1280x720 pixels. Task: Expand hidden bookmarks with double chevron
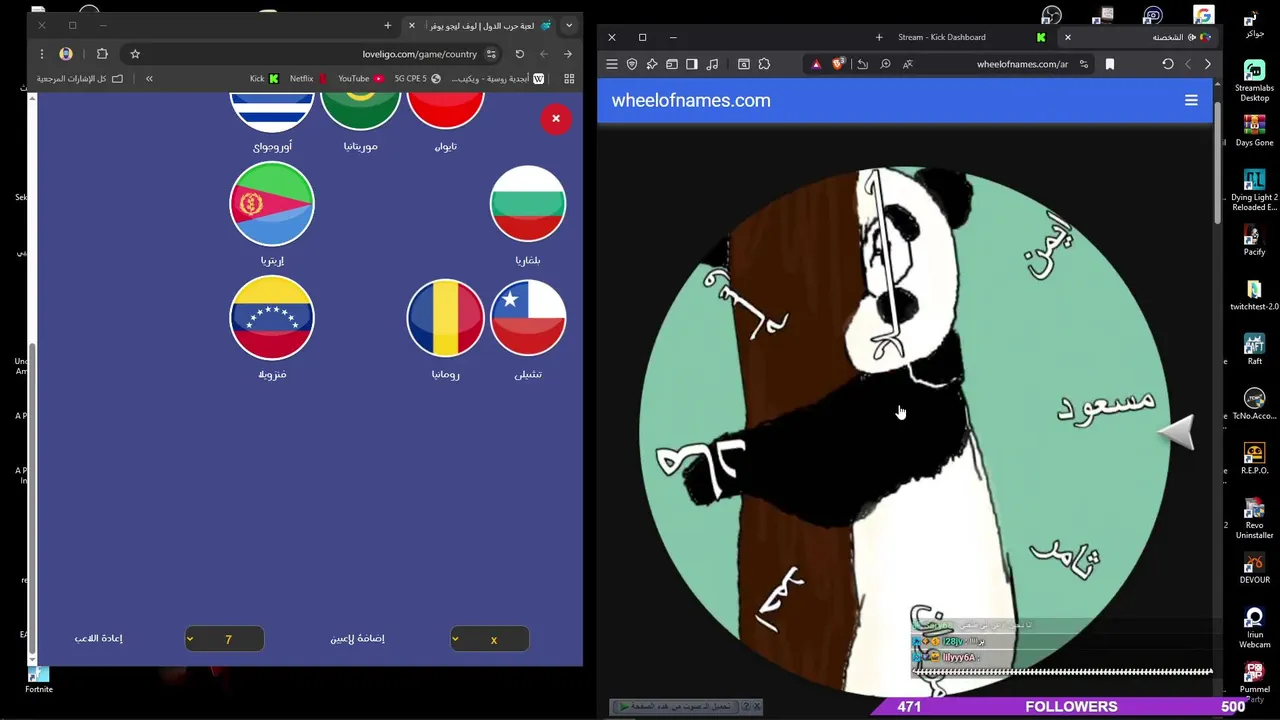click(149, 78)
